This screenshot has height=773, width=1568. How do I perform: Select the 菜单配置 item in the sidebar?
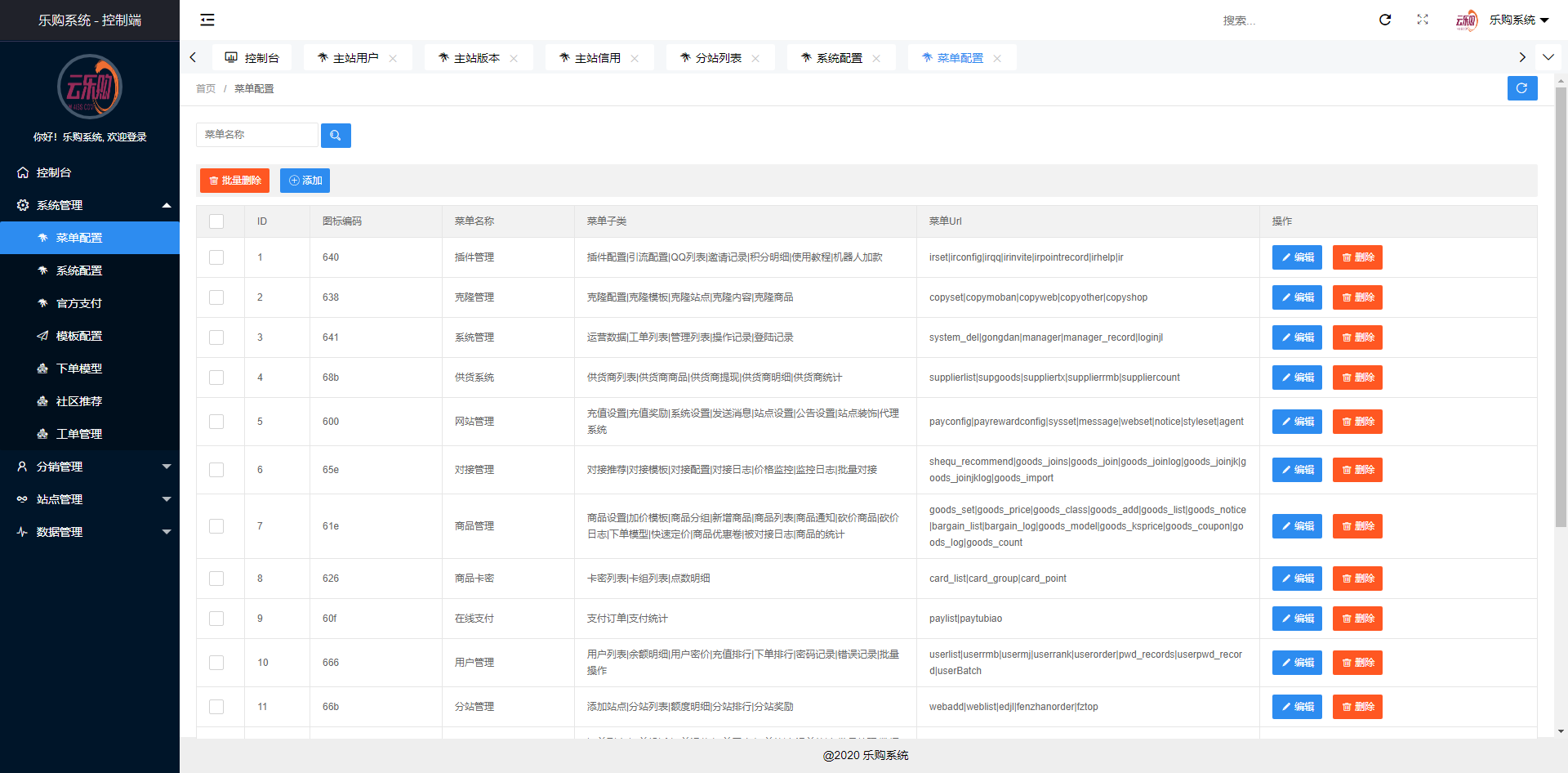78,238
